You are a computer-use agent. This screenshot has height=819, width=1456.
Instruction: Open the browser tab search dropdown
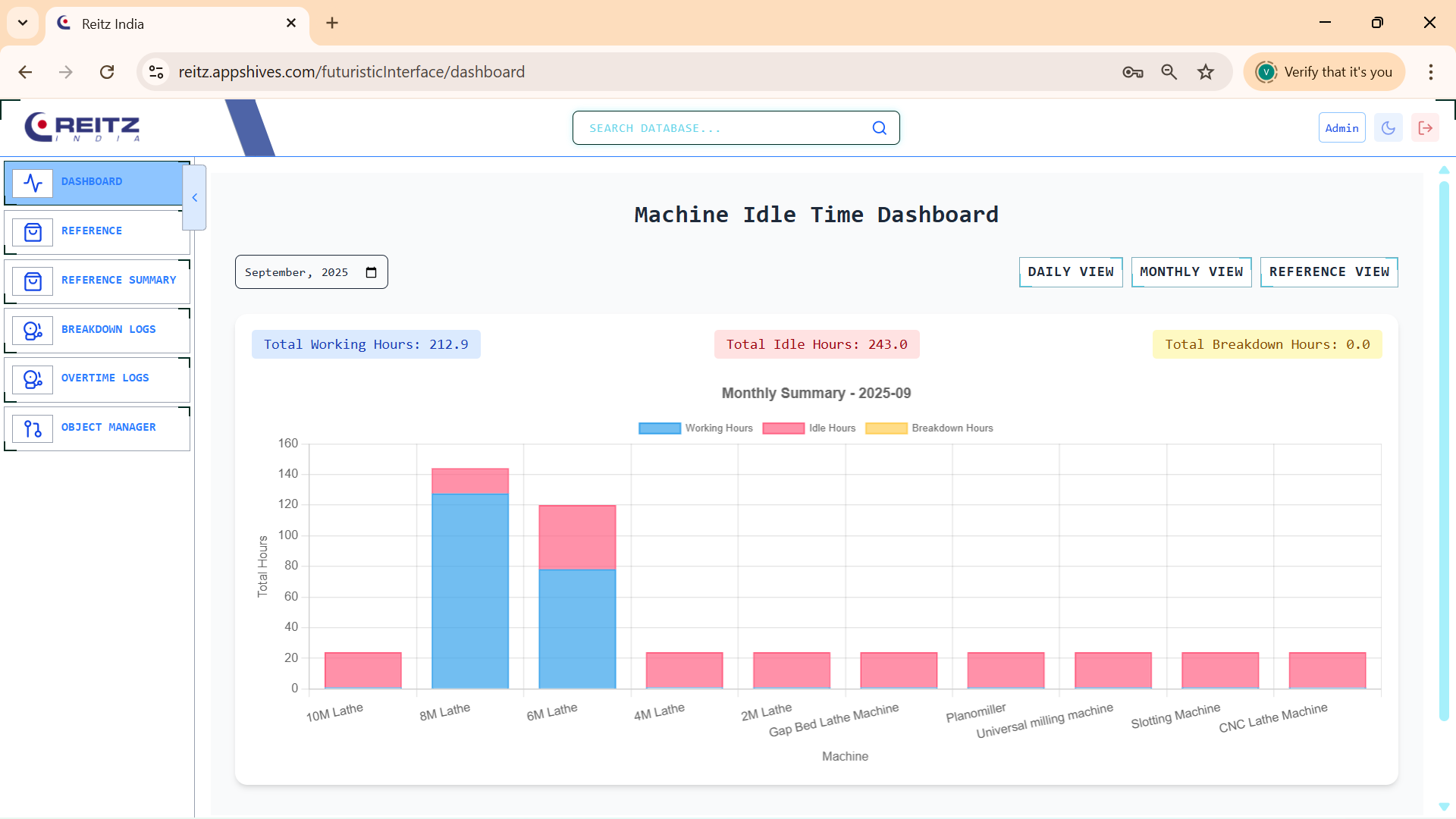(23, 23)
